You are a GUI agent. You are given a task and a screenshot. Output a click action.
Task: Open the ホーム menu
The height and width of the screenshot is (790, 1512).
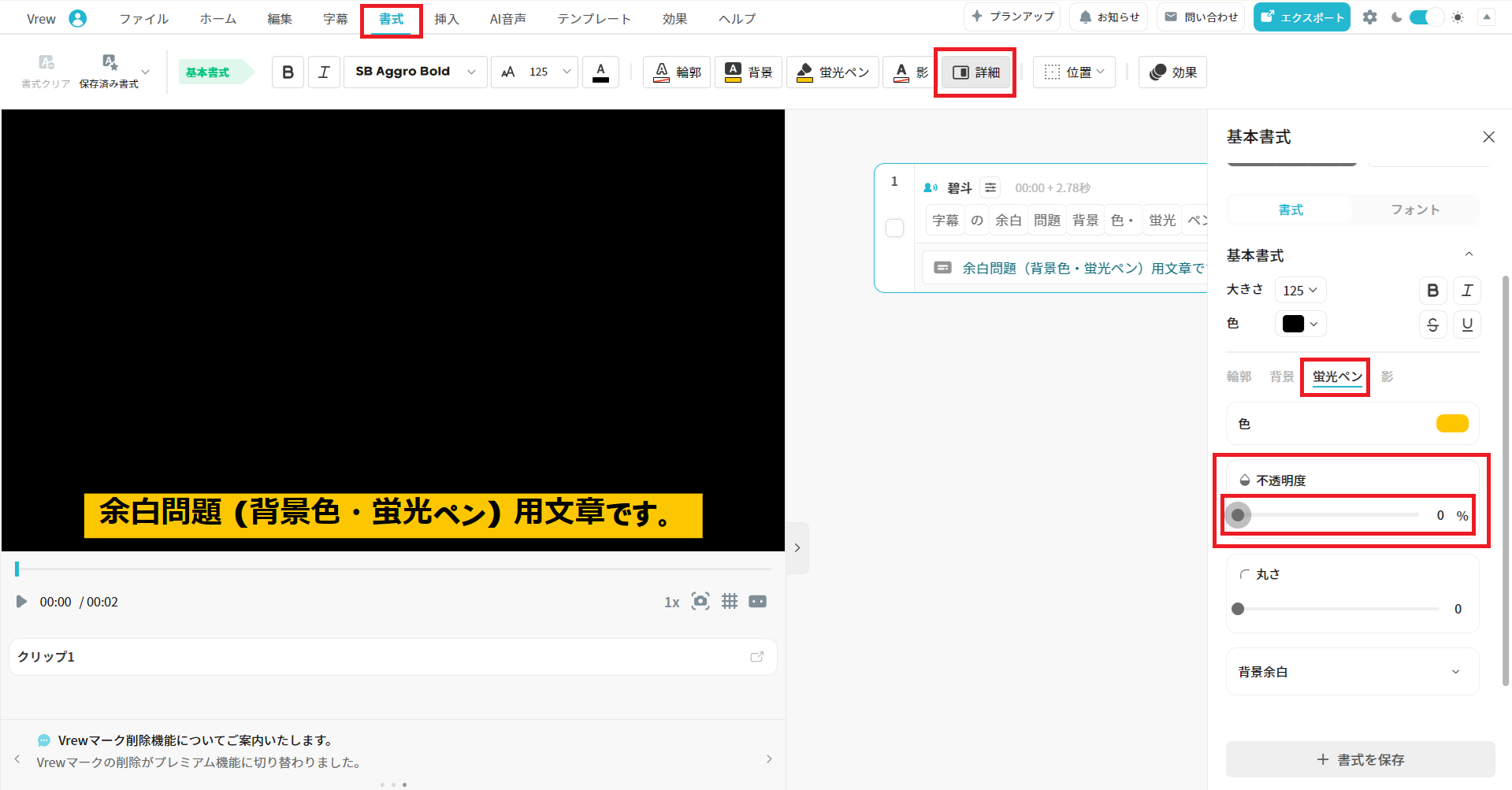pyautogui.click(x=218, y=19)
